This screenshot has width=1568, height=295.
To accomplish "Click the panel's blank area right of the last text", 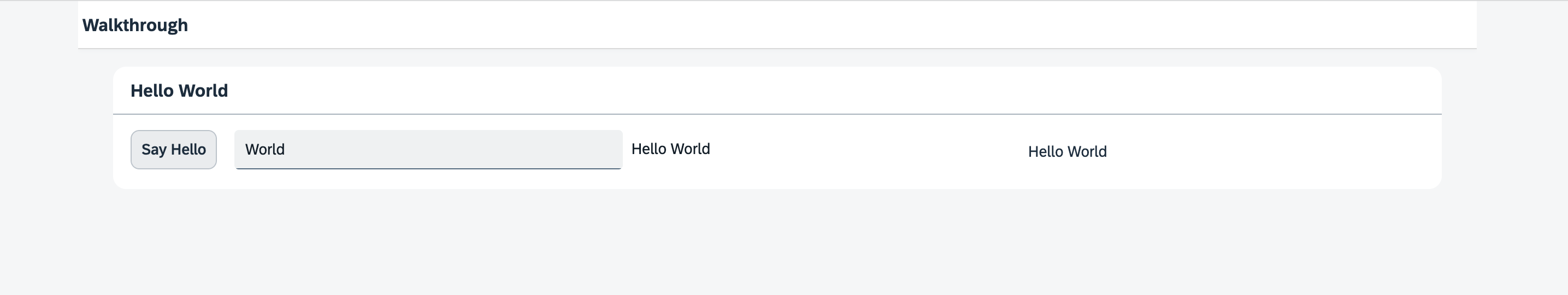I will (1278, 151).
